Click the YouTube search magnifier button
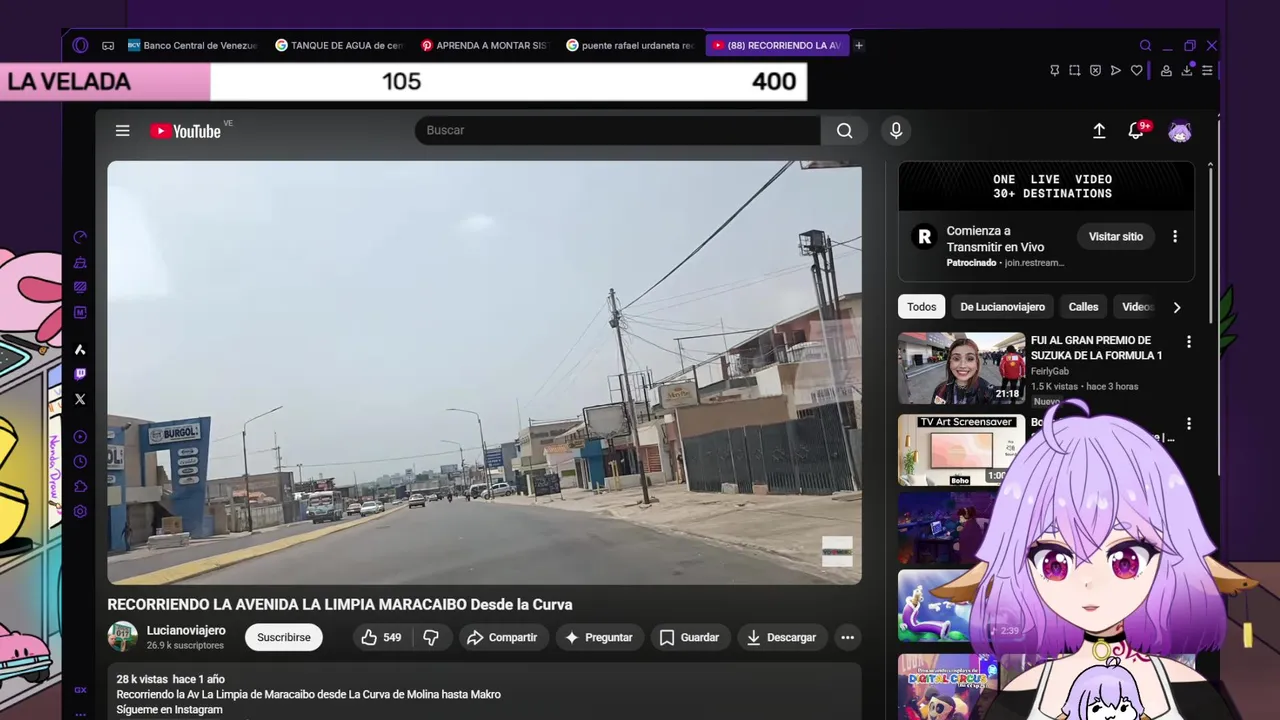The width and height of the screenshot is (1280, 720). [845, 130]
